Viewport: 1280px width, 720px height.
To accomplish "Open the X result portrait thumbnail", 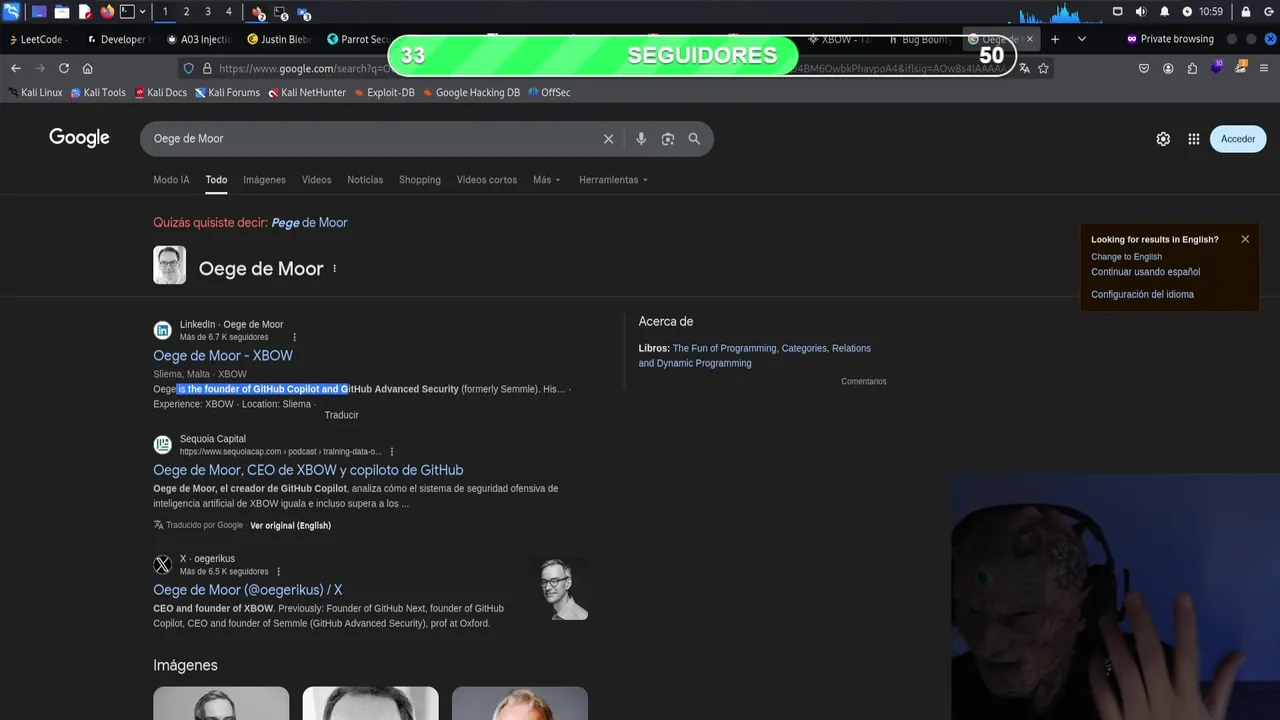I will click(x=558, y=589).
